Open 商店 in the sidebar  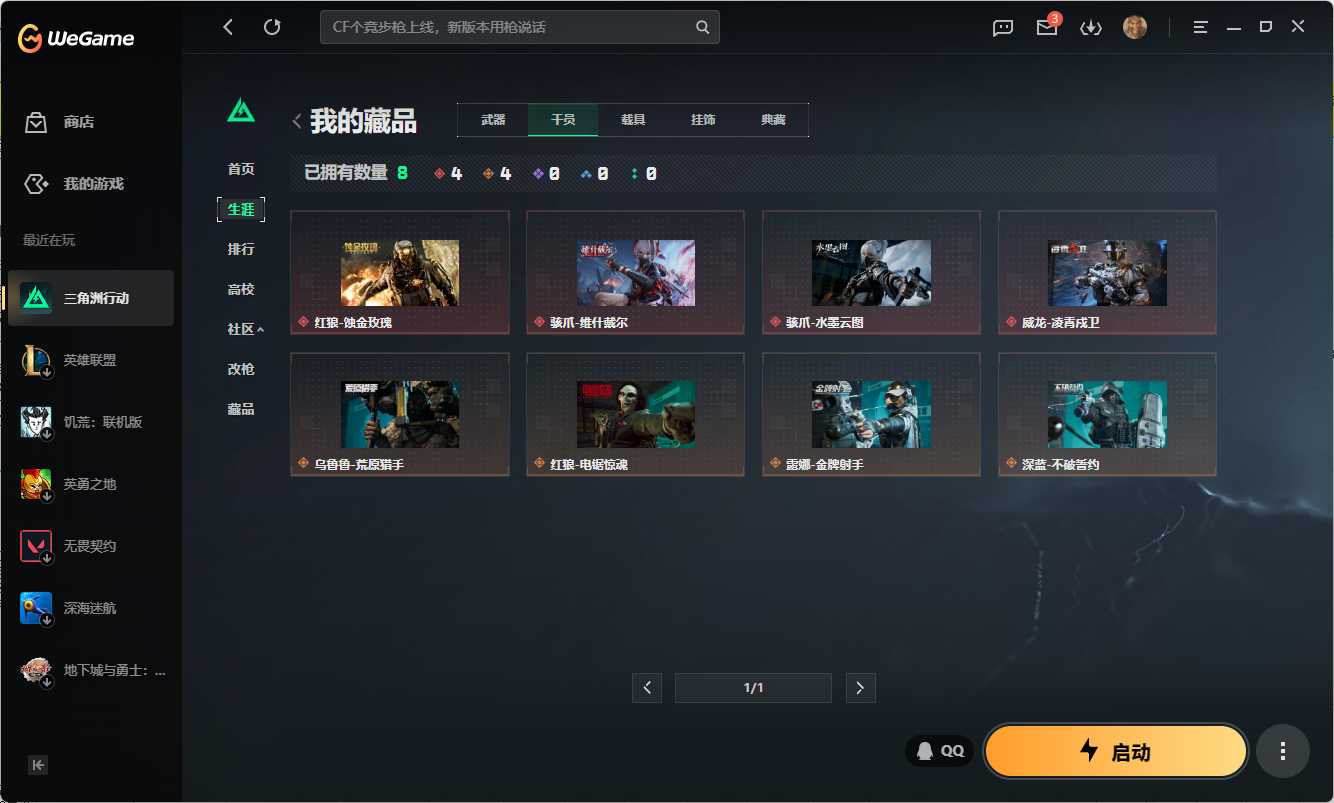(78, 122)
